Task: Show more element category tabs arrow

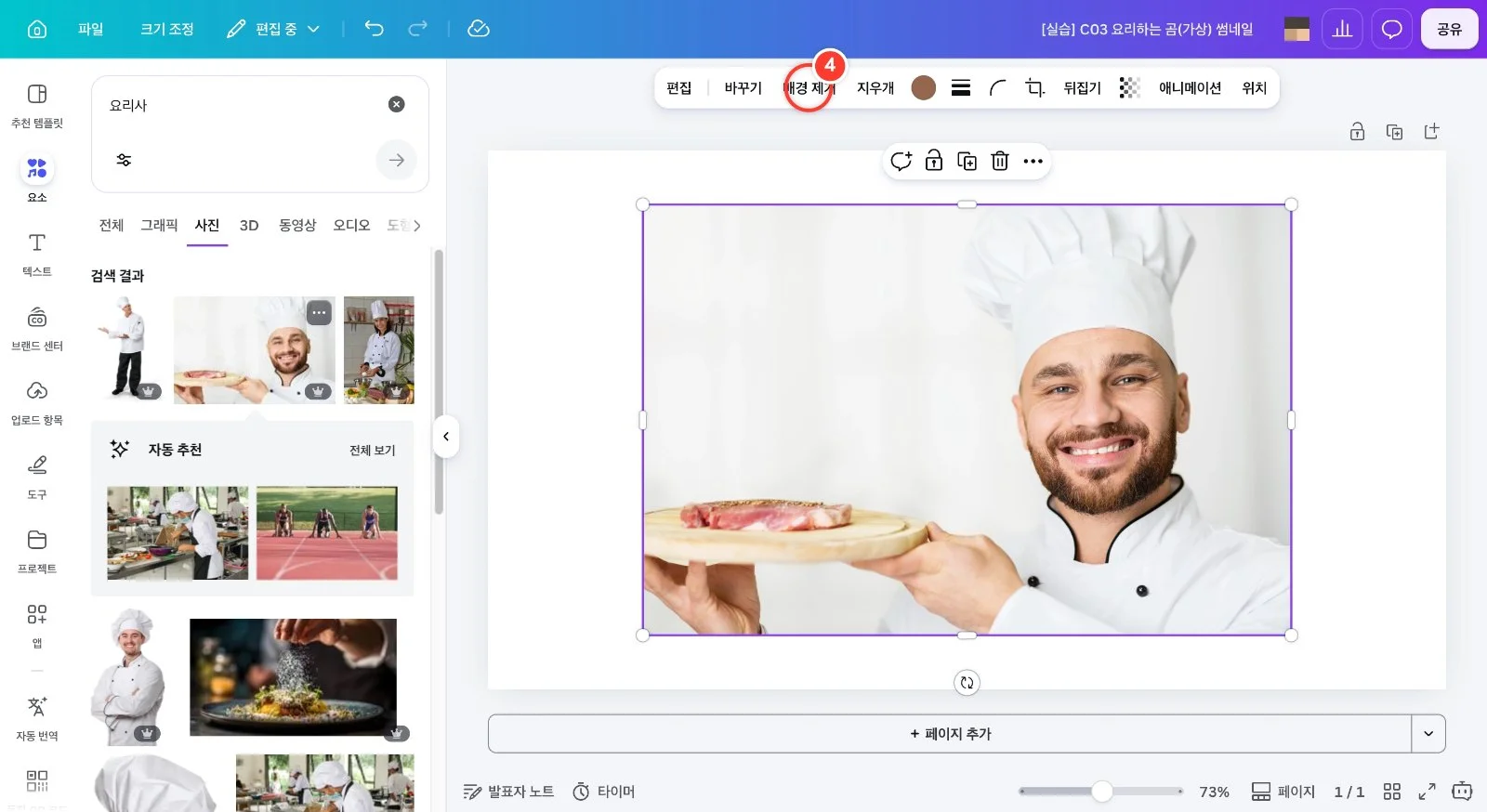Action: tap(417, 225)
